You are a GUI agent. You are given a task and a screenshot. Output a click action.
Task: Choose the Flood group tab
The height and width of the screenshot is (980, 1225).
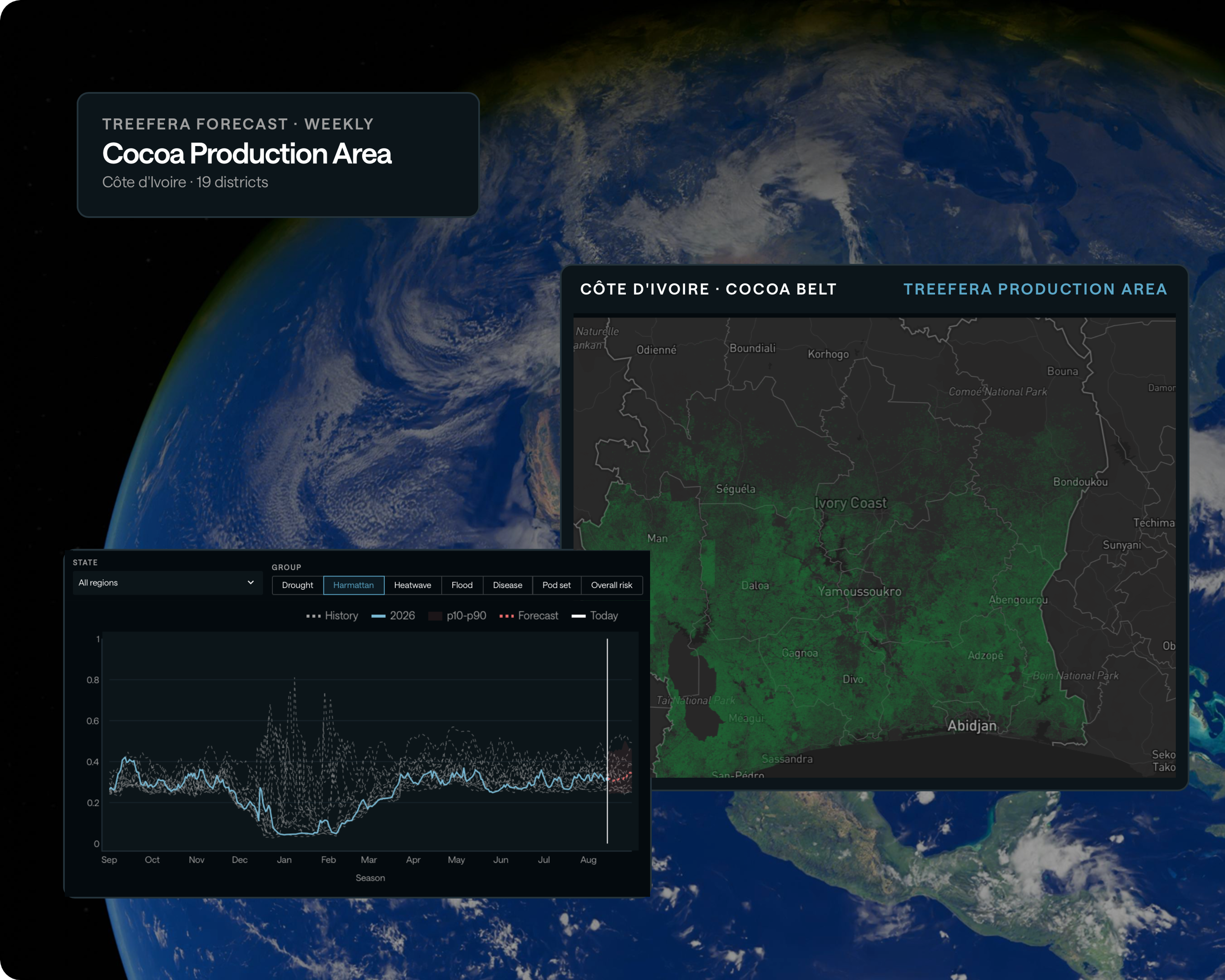[x=462, y=585]
